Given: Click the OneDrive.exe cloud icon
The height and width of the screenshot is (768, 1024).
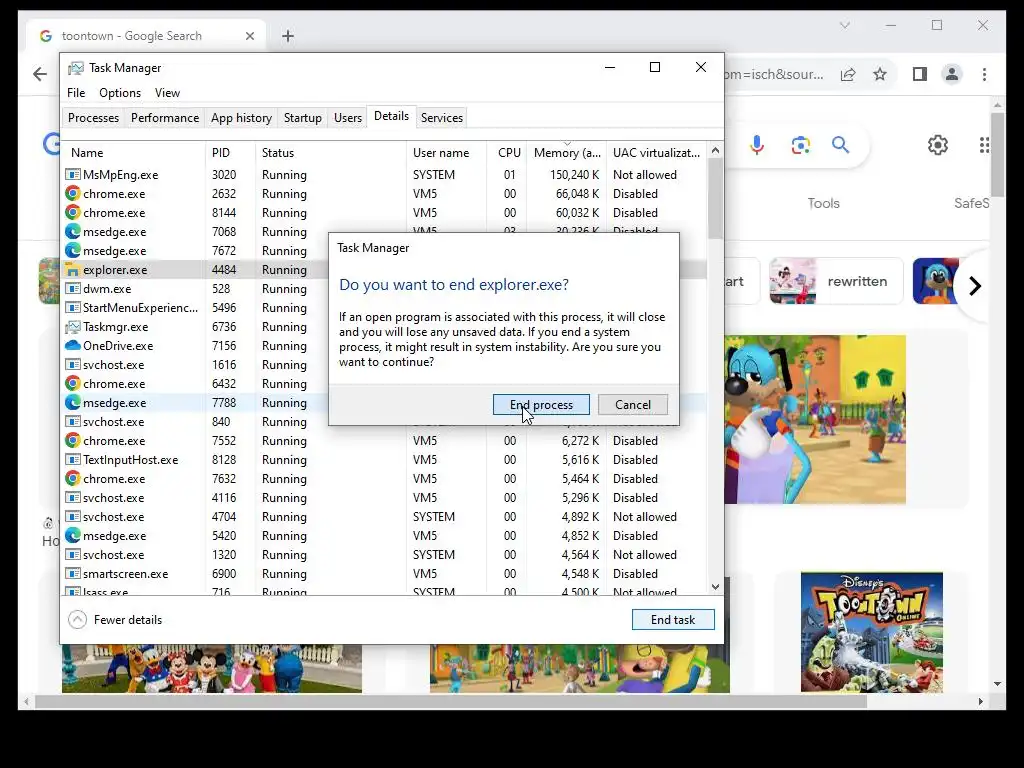Looking at the screenshot, I should click(72, 345).
